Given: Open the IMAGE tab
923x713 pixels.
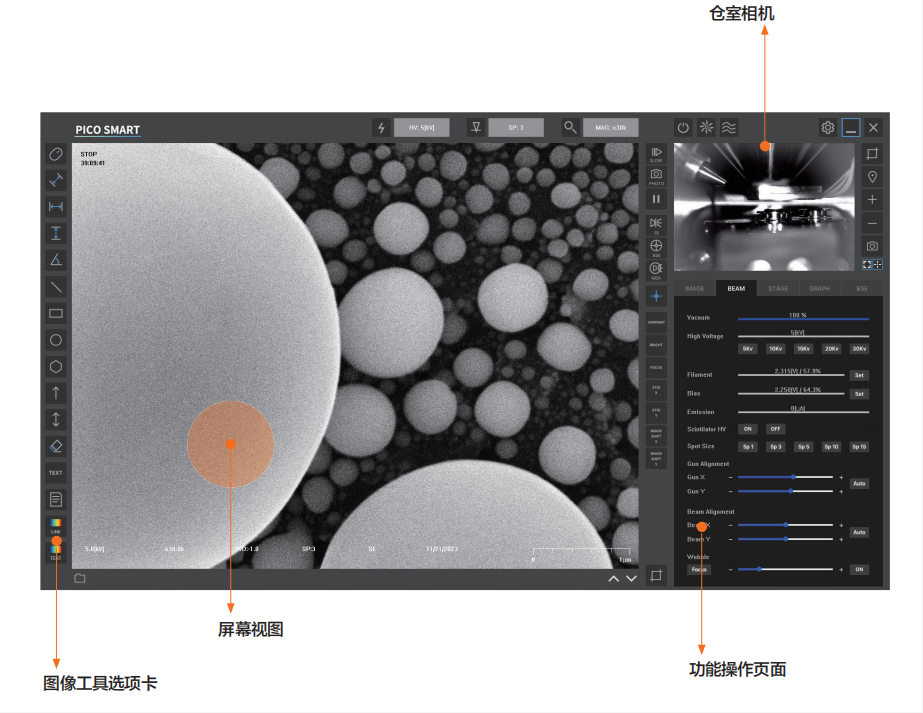Looking at the screenshot, I should [695, 288].
